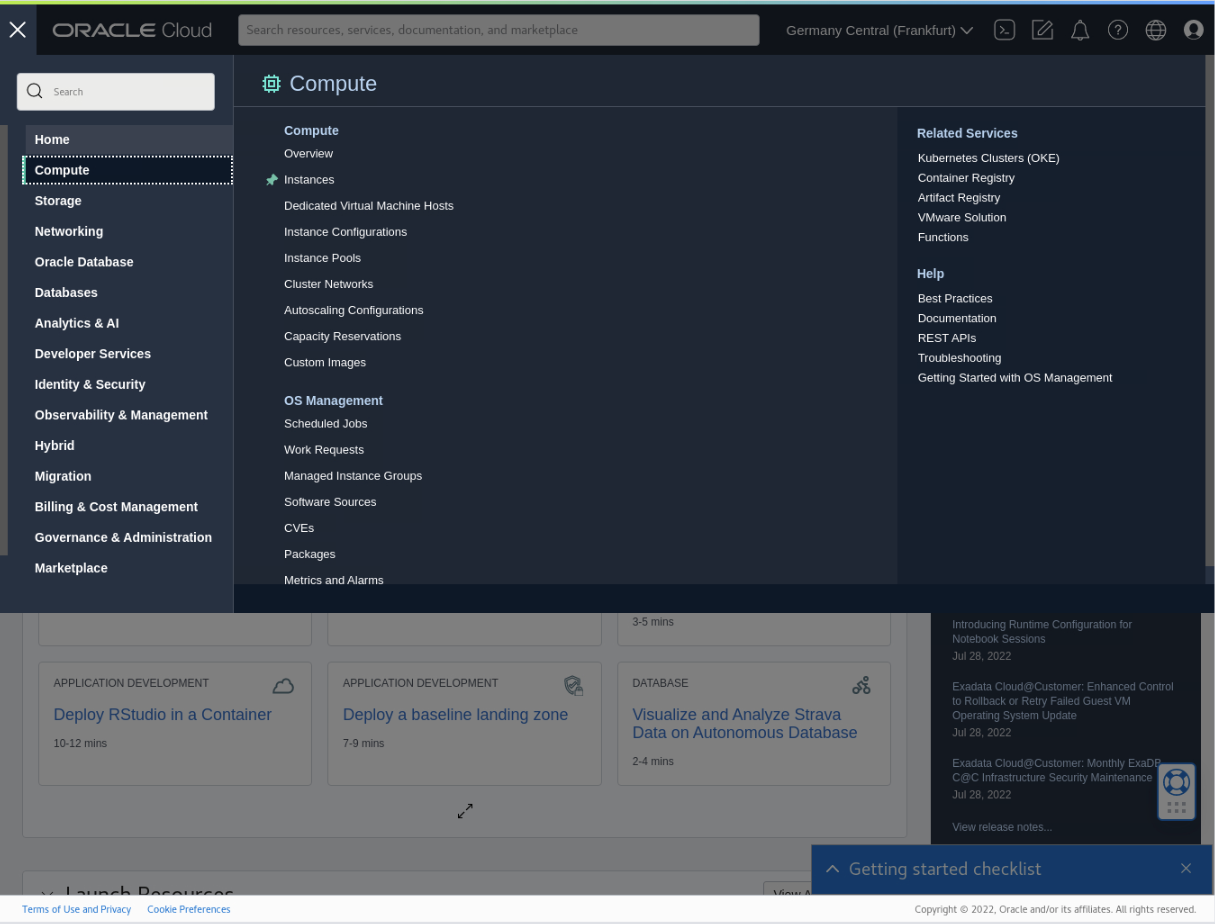Click the feedback pencil icon

pos(1041,30)
